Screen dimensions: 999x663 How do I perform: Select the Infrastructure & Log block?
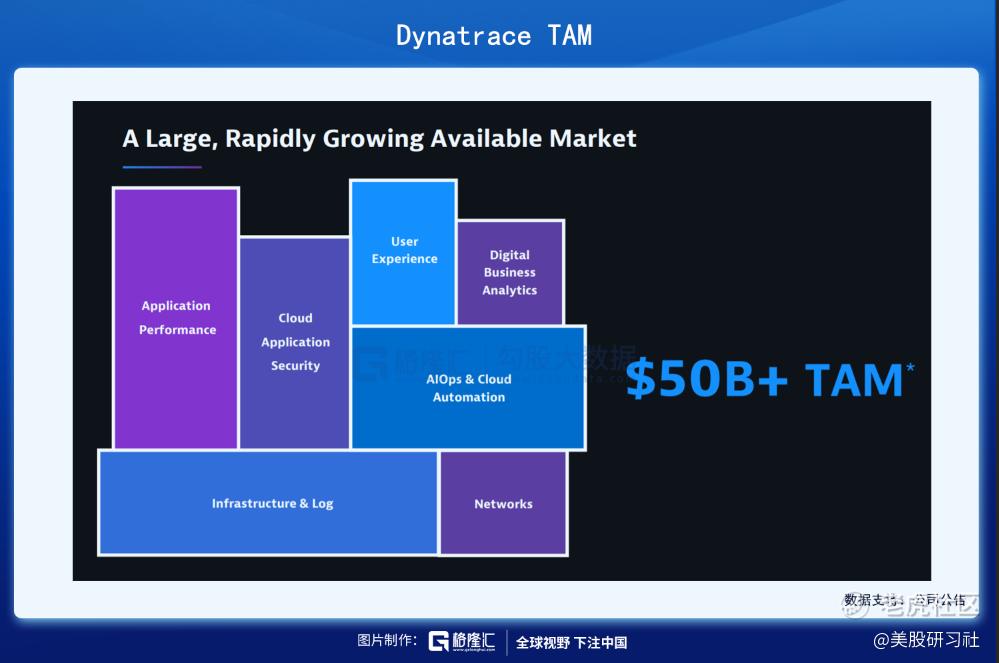(268, 503)
